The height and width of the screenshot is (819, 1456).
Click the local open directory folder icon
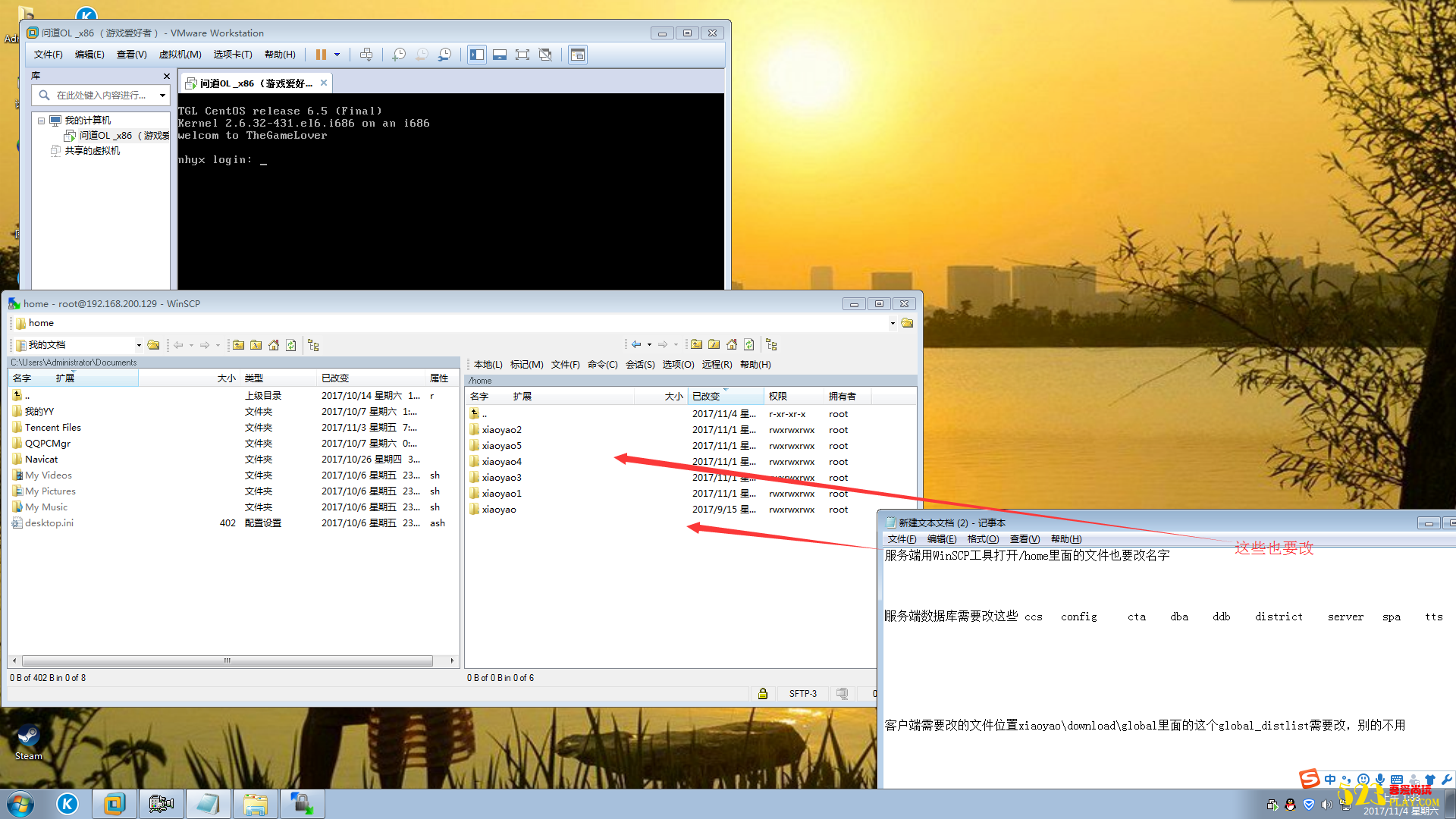point(154,345)
